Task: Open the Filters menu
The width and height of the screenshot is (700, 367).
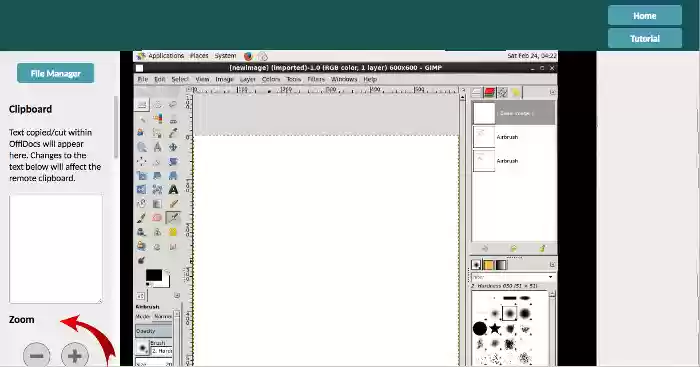Action: click(316, 79)
